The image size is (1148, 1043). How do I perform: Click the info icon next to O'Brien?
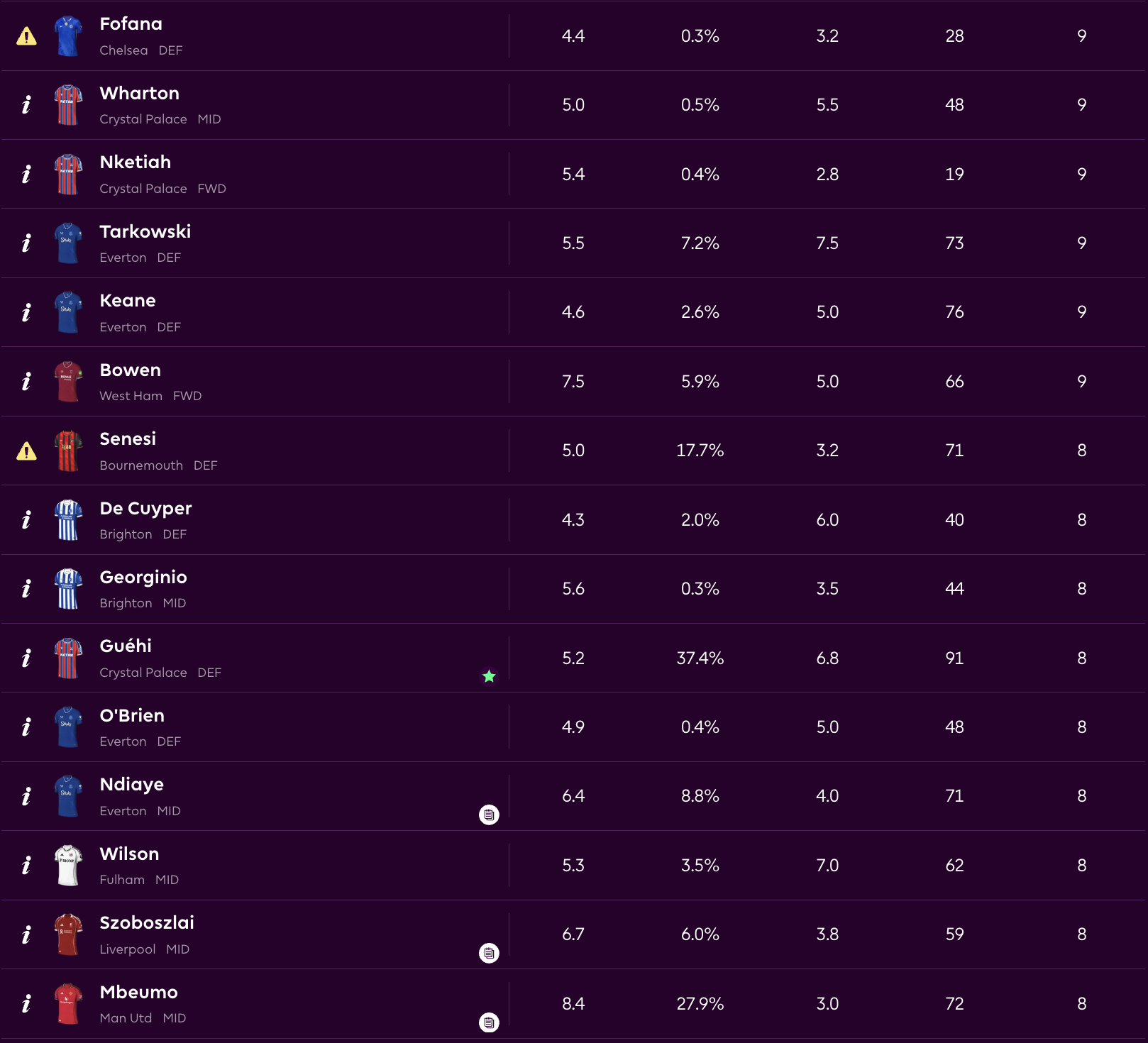pos(26,727)
